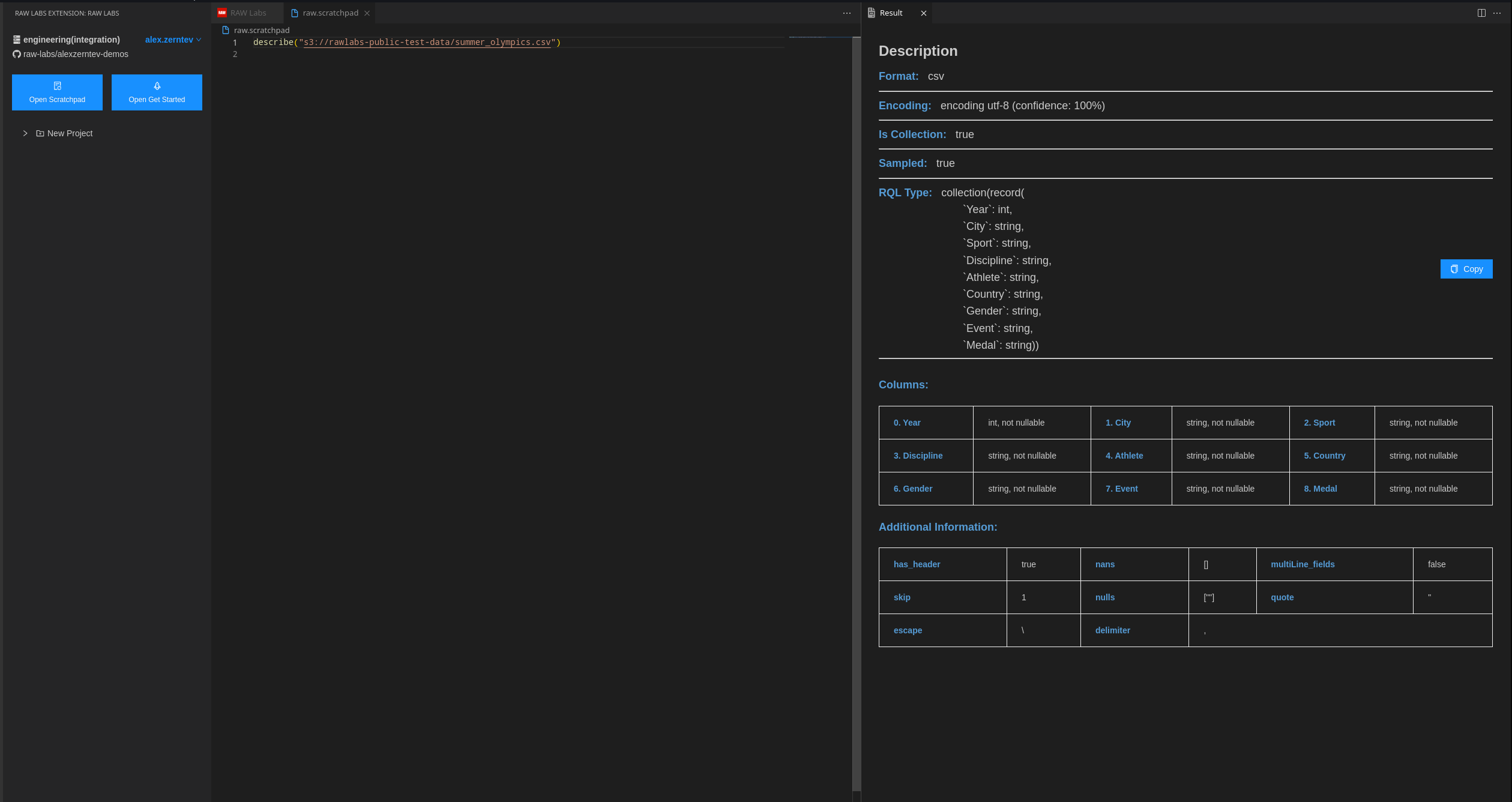Click the 7. Event column cell

point(1131,489)
